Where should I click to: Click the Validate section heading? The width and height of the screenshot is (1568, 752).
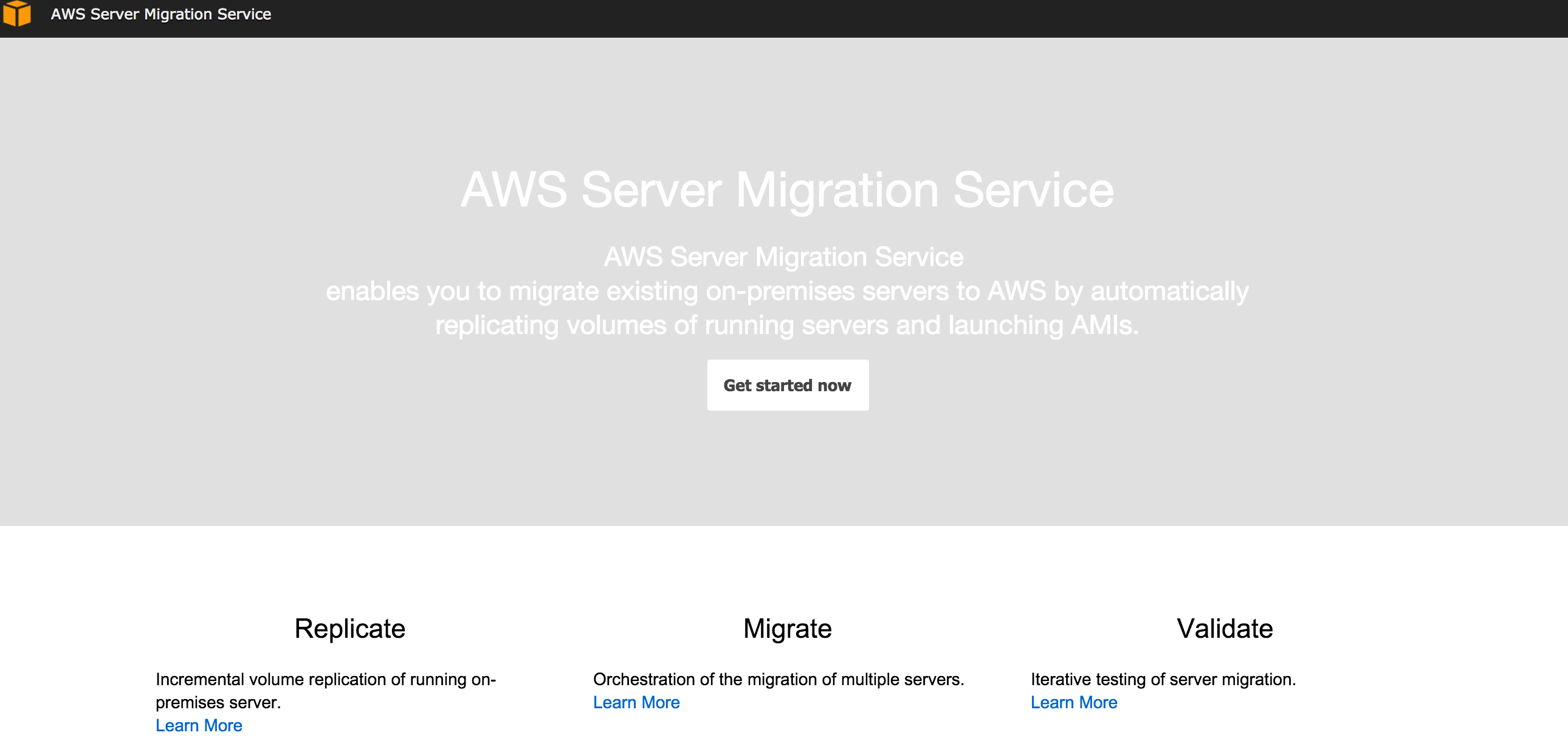pos(1225,628)
